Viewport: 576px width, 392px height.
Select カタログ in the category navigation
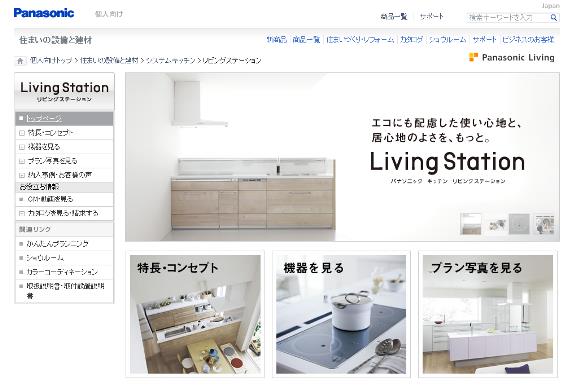pyautogui.click(x=411, y=40)
